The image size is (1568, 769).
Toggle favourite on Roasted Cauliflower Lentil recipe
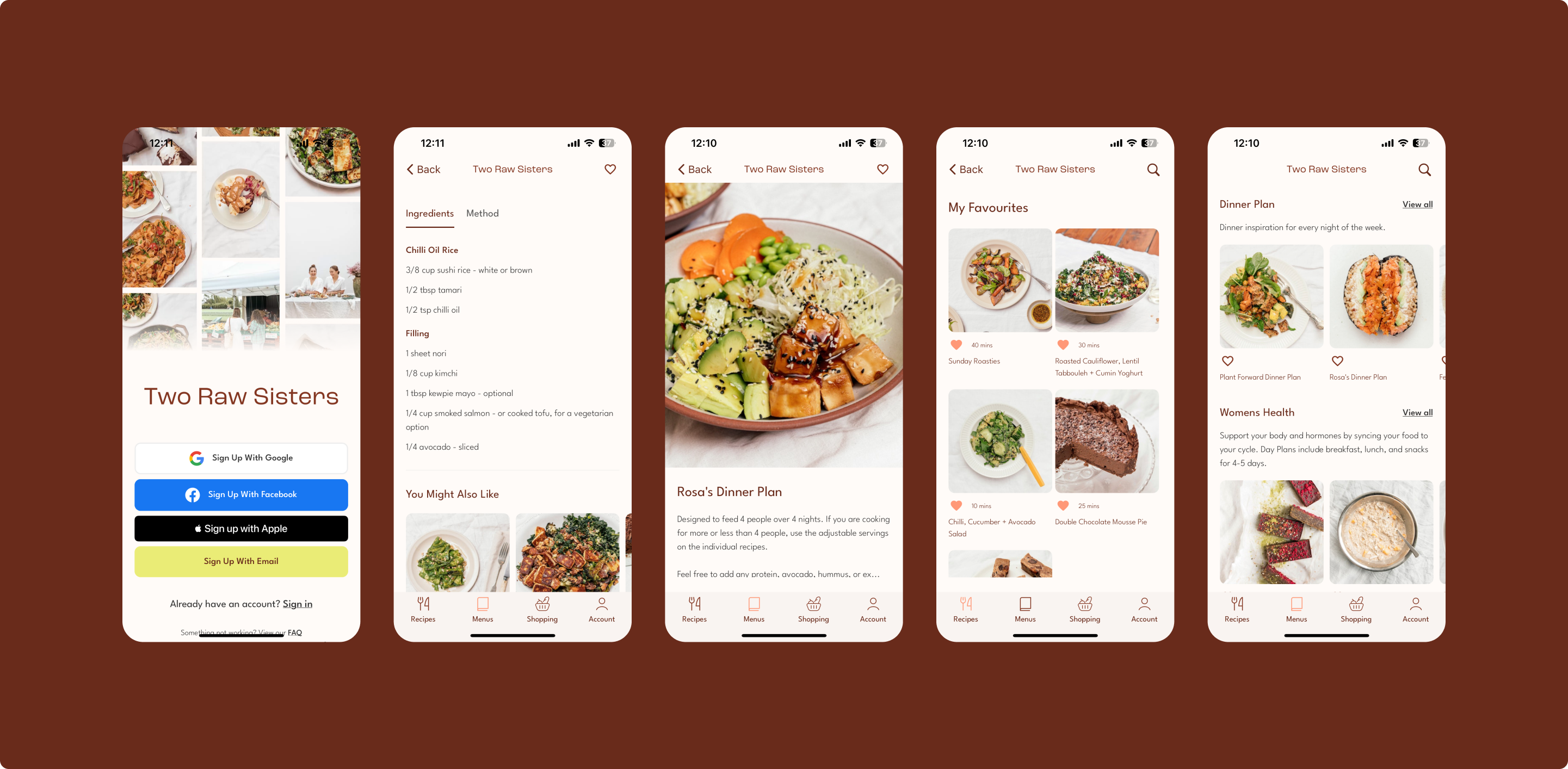pyautogui.click(x=1062, y=344)
